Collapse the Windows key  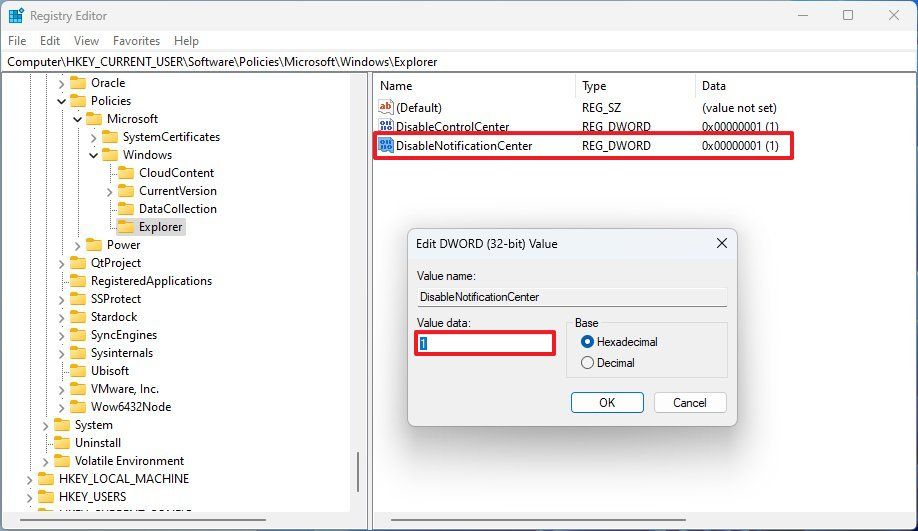click(x=93, y=155)
